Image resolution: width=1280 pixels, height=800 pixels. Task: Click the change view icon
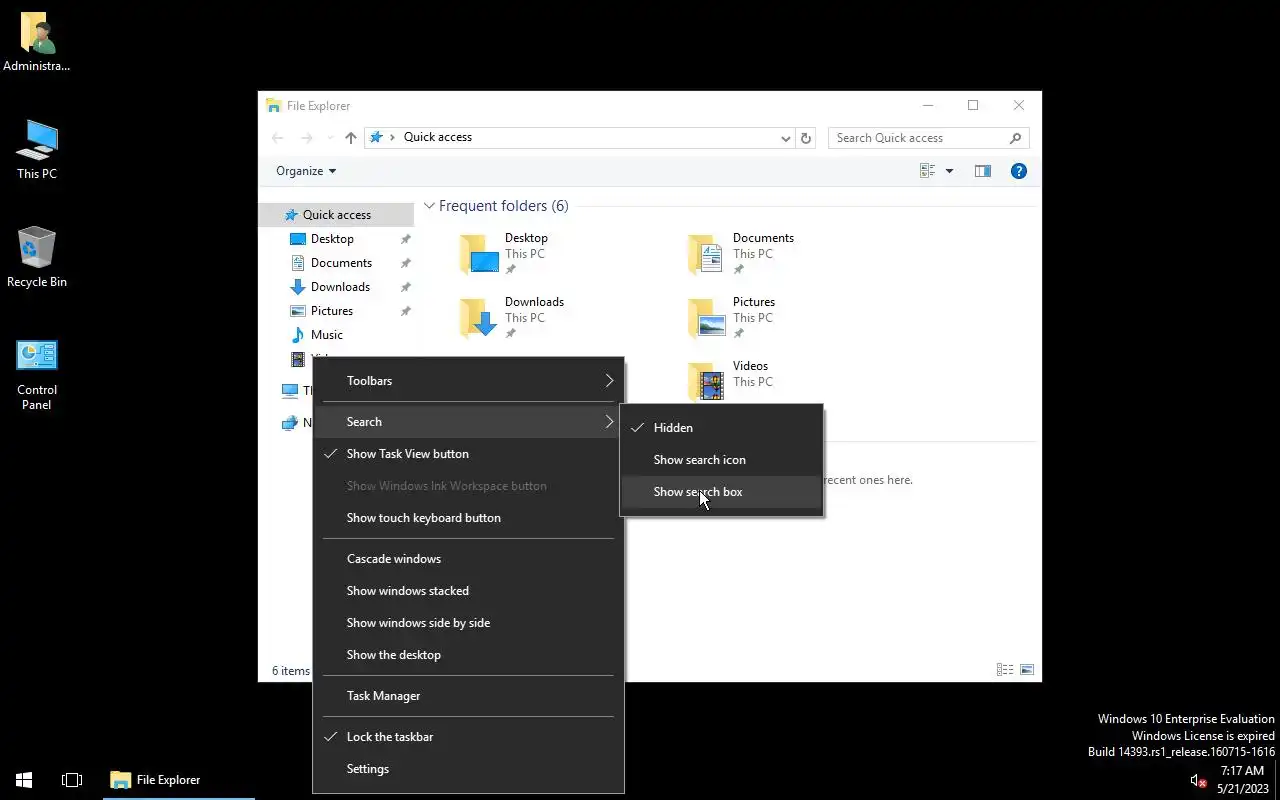927,171
